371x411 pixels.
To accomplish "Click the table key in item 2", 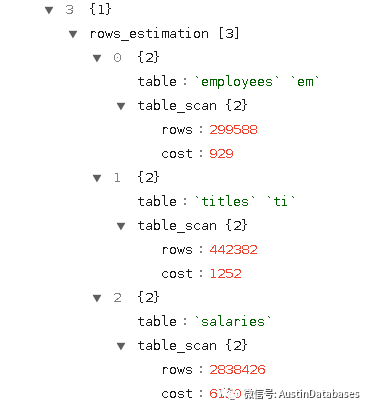I will (x=157, y=321).
